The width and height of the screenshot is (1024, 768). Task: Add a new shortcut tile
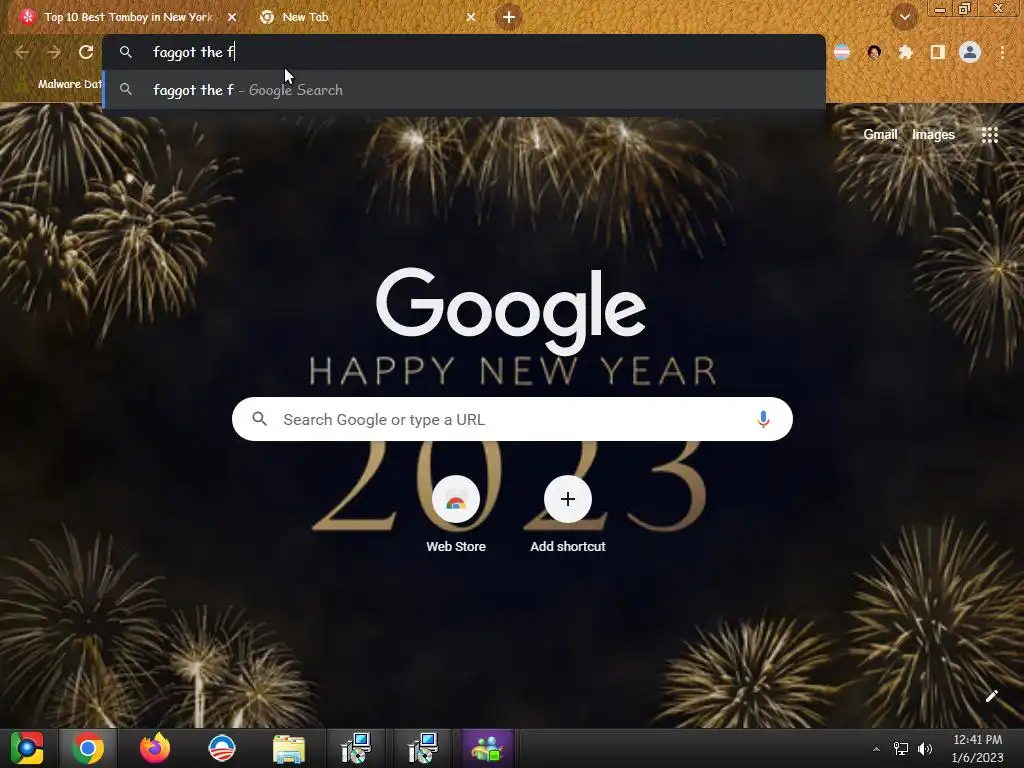point(568,515)
